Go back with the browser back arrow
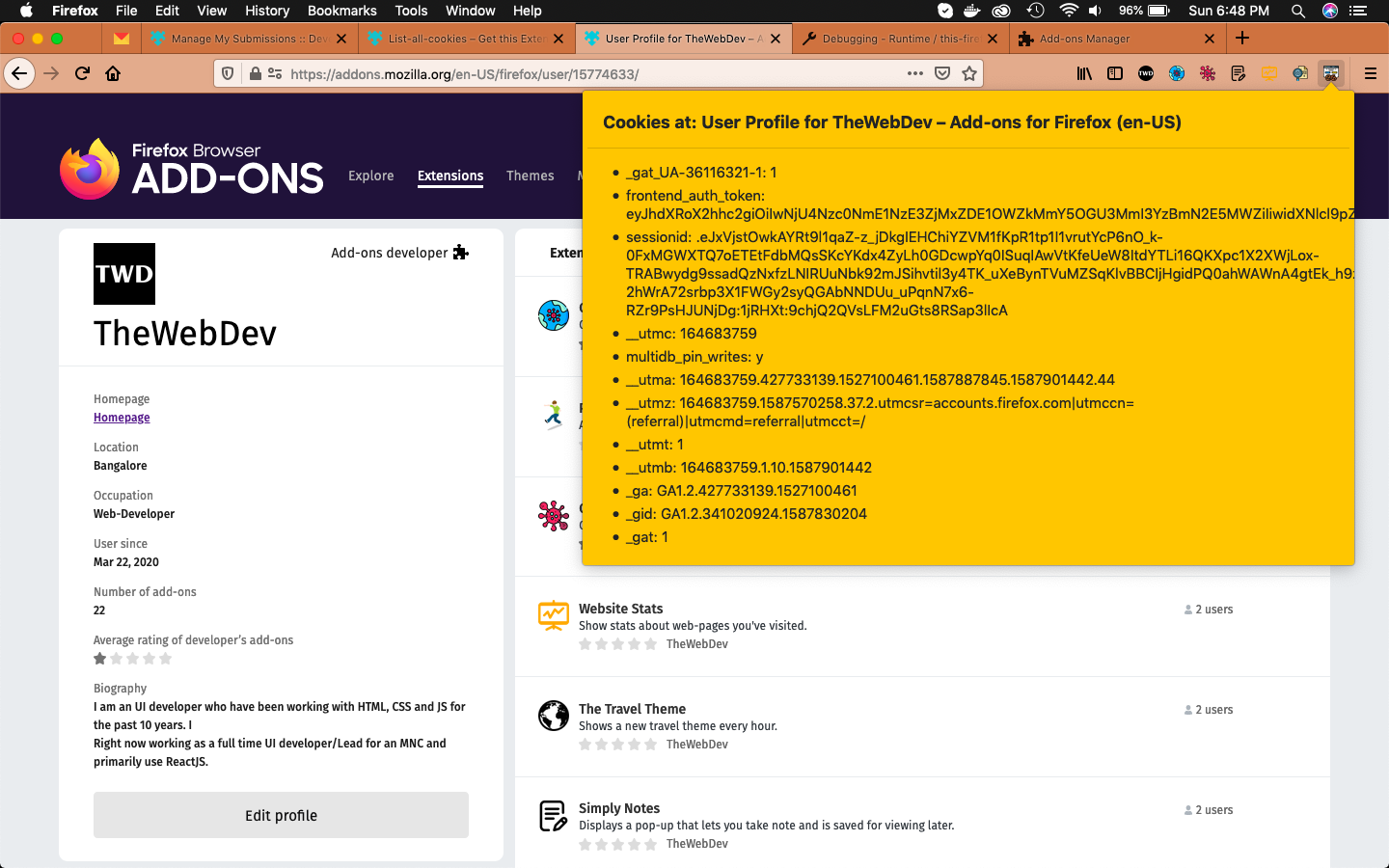 click(19, 73)
